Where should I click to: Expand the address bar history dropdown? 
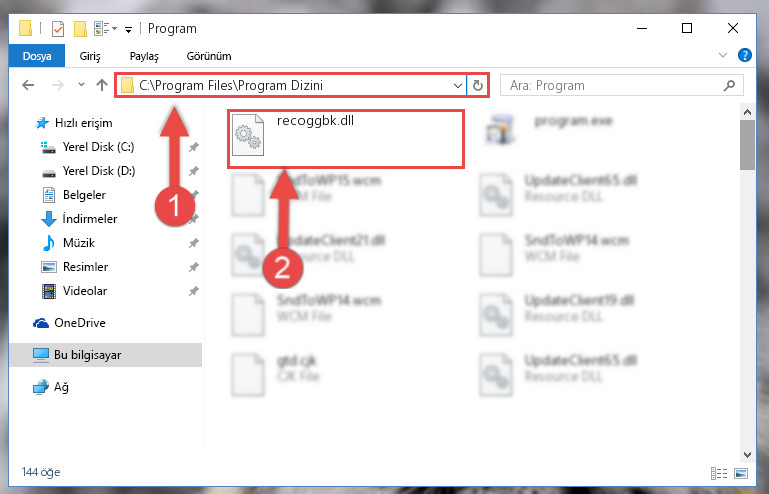point(458,86)
